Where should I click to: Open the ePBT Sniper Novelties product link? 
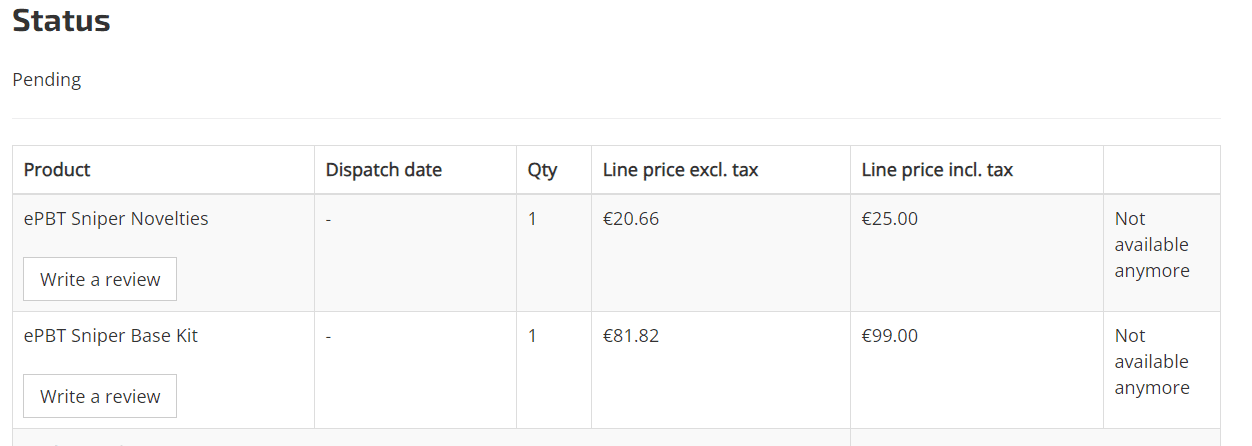click(116, 218)
